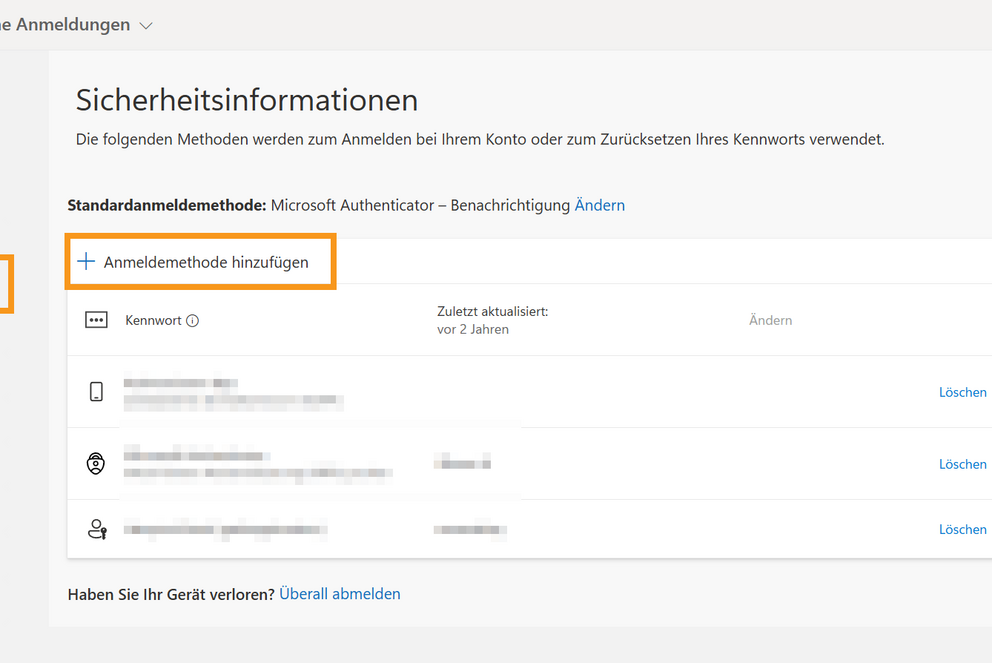992x663 pixels.
Task: Click Ändern next to Standardanmeldemethode
Action: [x=599, y=205]
